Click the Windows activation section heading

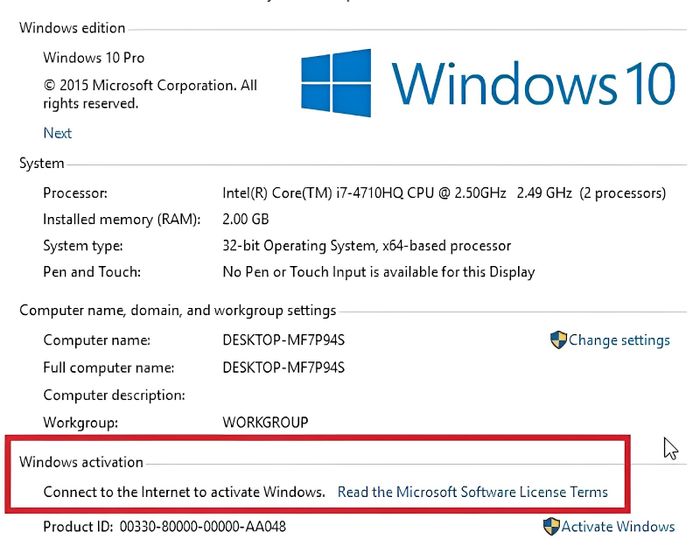tap(81, 462)
